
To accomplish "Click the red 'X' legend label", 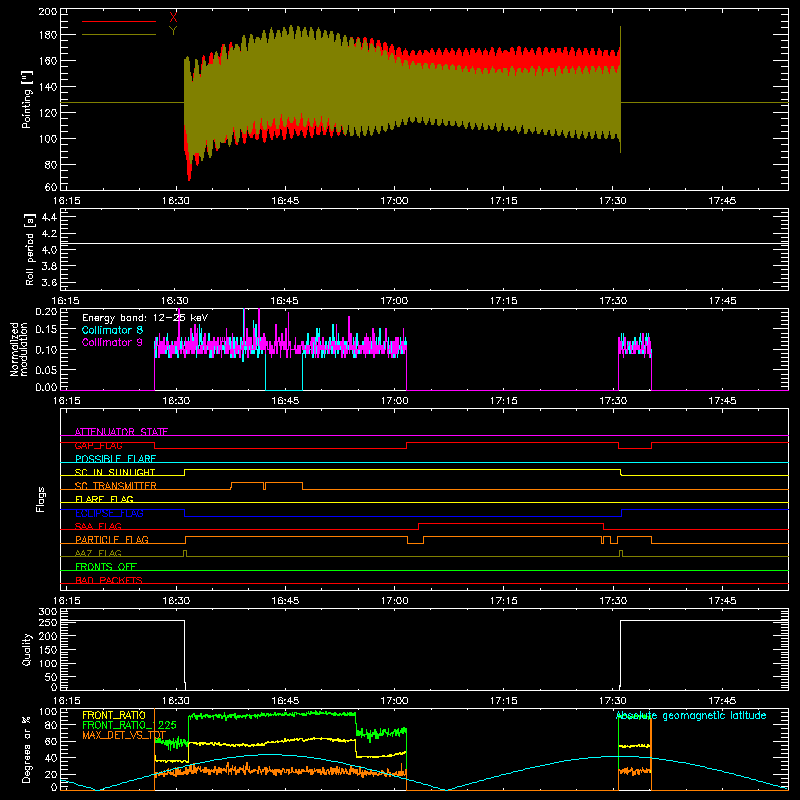I will pos(173,18).
